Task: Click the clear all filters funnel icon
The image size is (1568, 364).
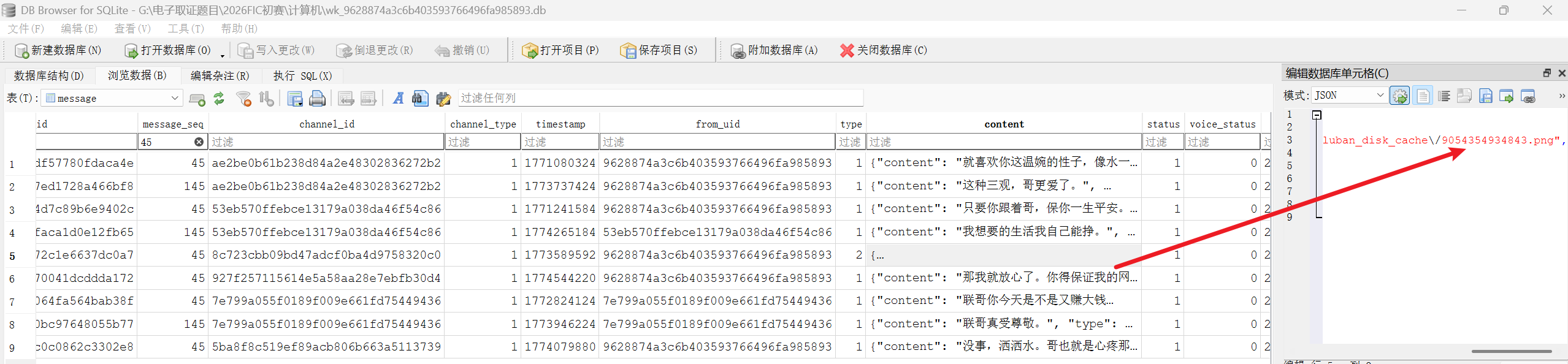Action: coord(244,98)
